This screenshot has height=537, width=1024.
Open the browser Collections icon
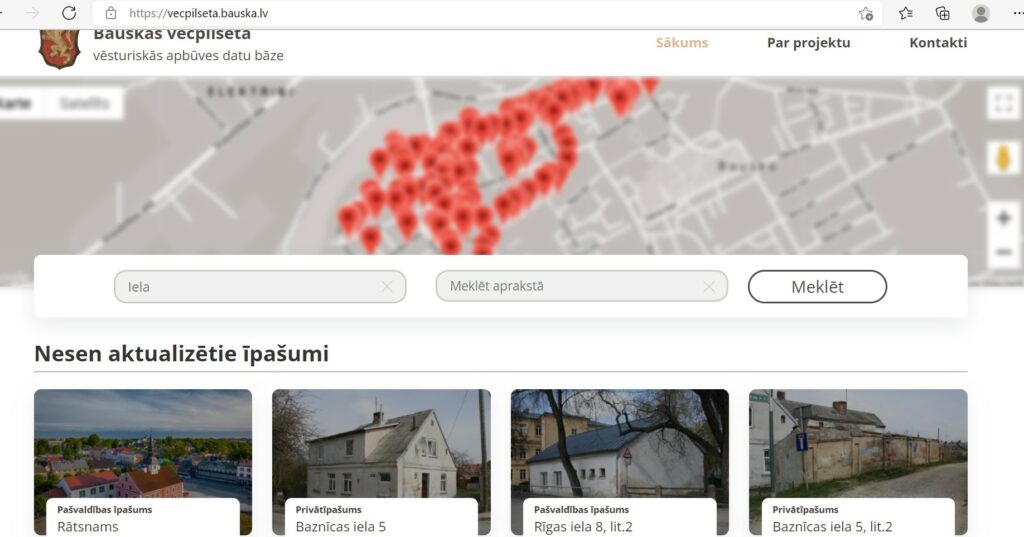coord(942,13)
